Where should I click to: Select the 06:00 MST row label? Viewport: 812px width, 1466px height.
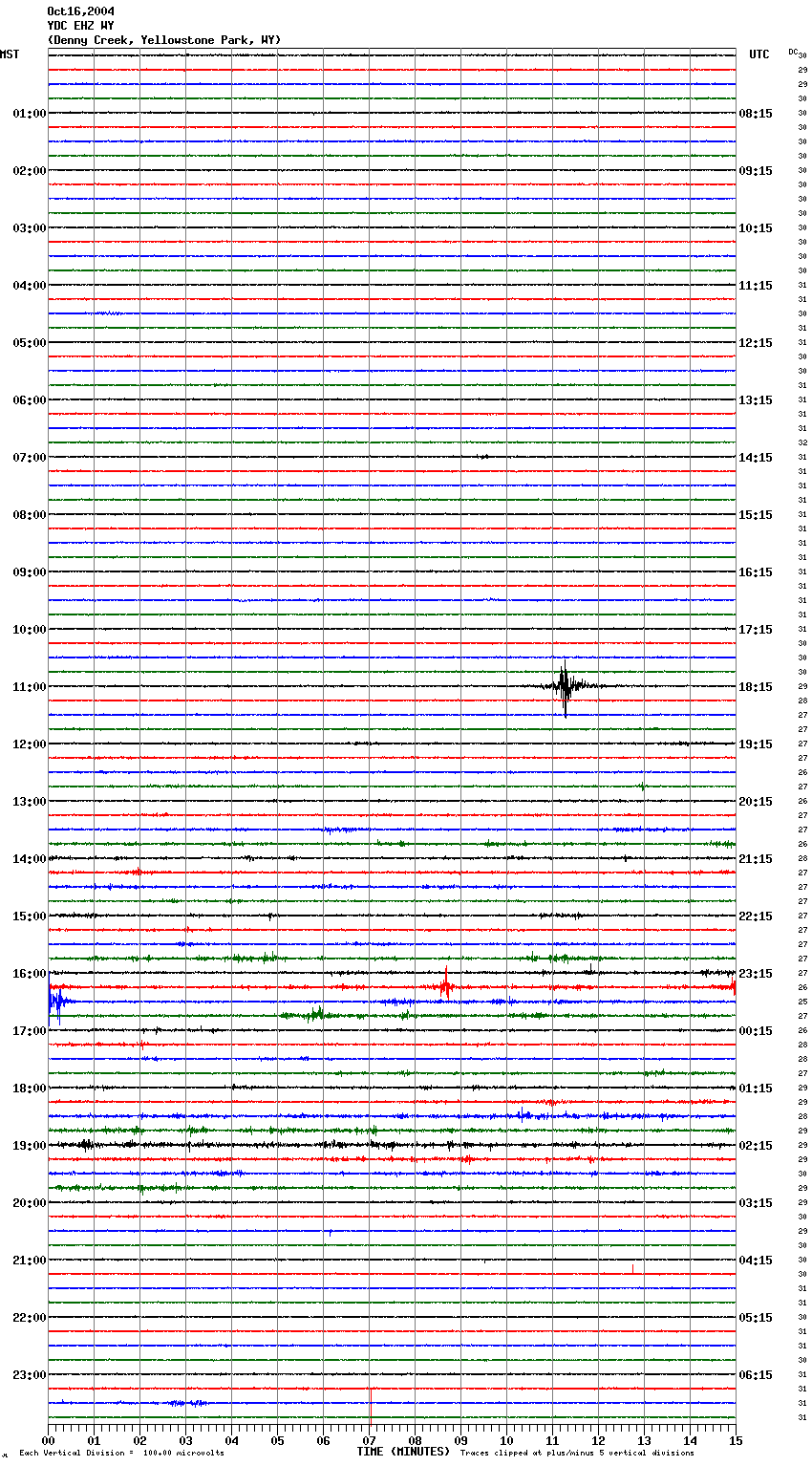[29, 400]
